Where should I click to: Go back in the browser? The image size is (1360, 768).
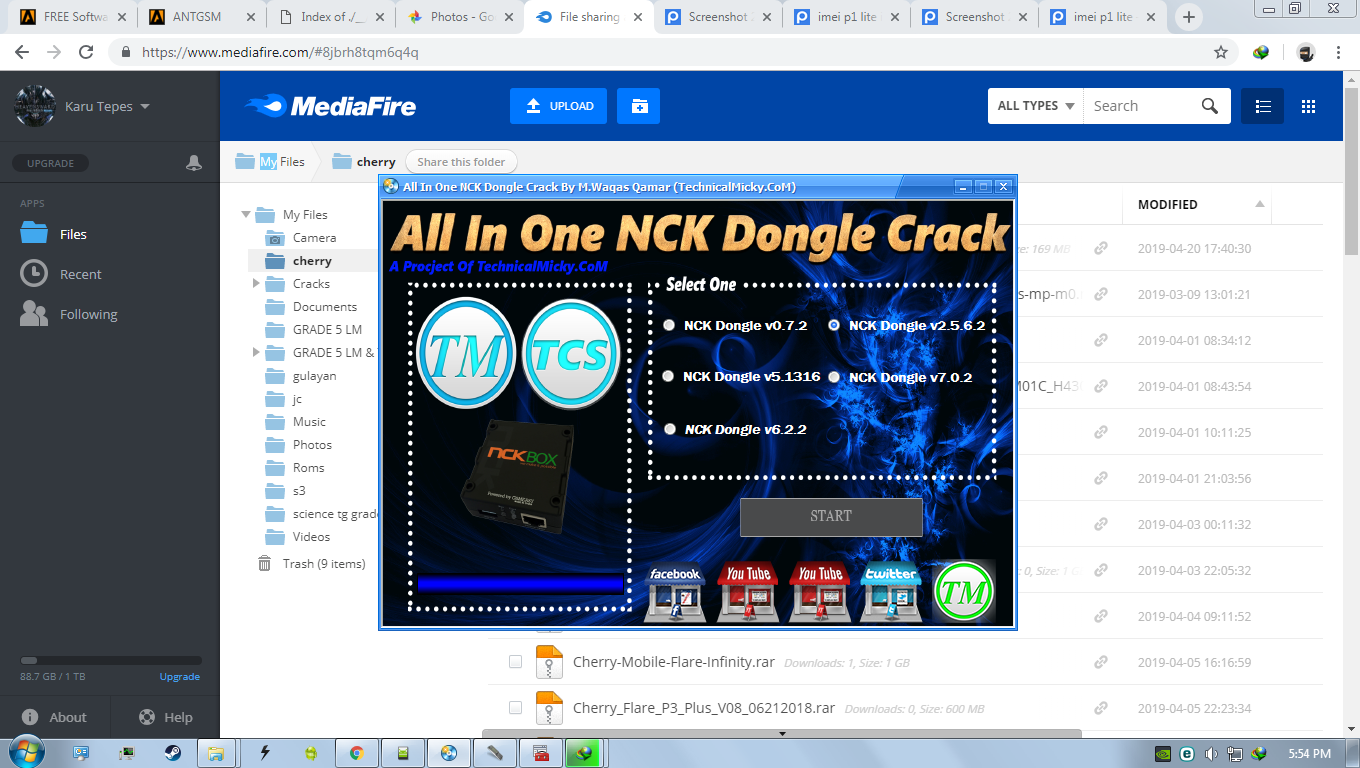tap(22, 52)
